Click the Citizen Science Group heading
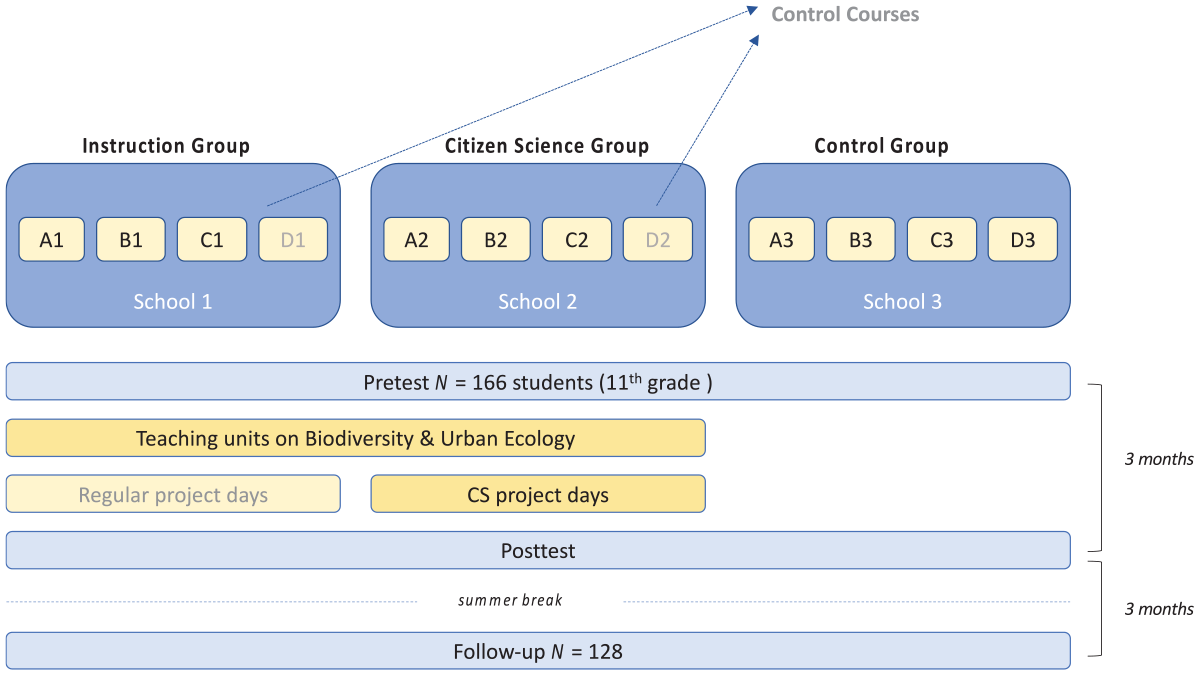This screenshot has width=1199, height=675. [547, 146]
